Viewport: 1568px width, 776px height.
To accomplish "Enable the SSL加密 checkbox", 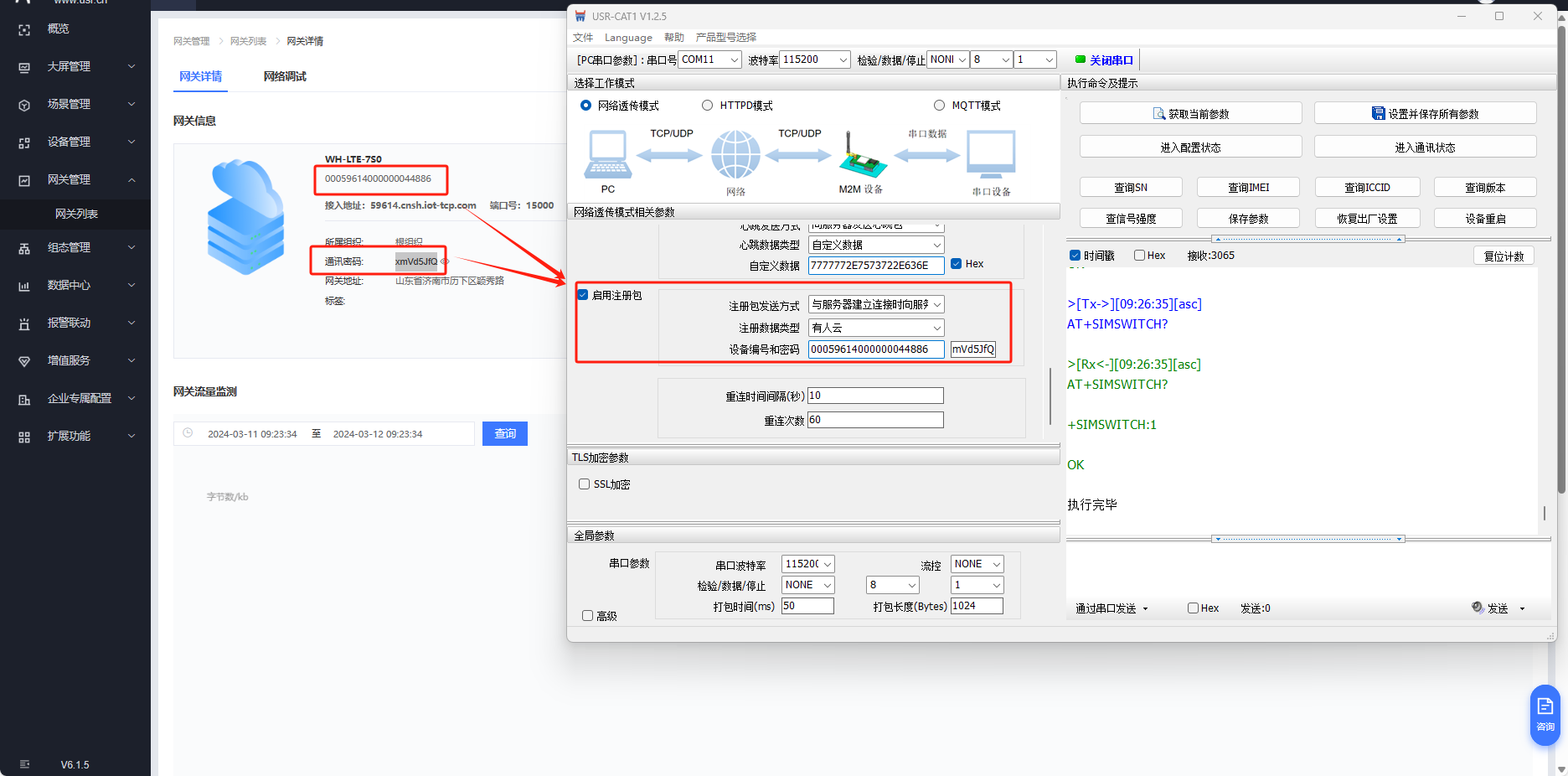I will tap(585, 484).
